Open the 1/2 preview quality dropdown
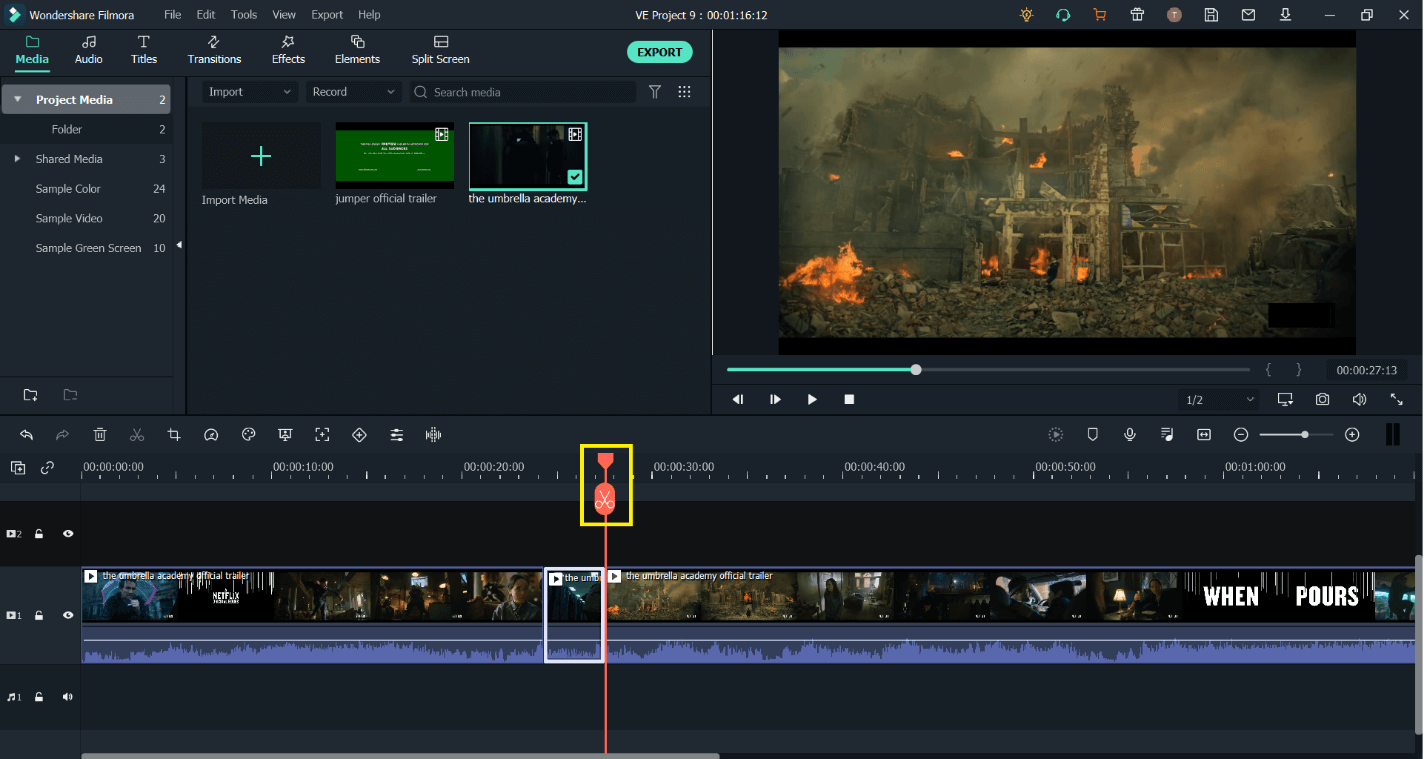Screen dimensions: 1427x759 [x=1220, y=399]
